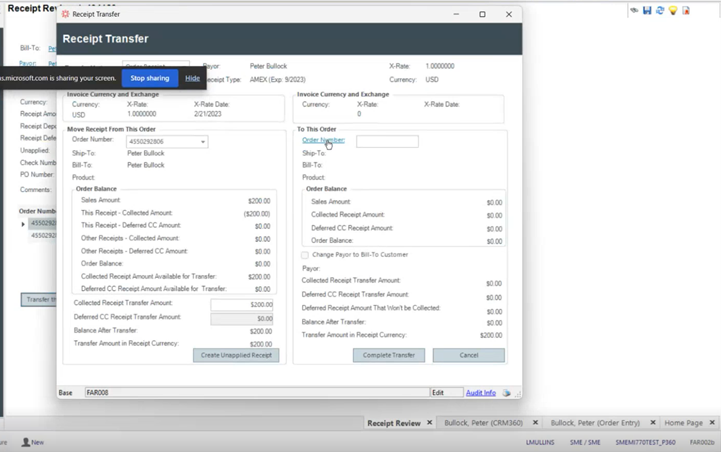Screen dimensions: 721x452
Task: Click the document delete icon with red X
Action: tap(686, 10)
